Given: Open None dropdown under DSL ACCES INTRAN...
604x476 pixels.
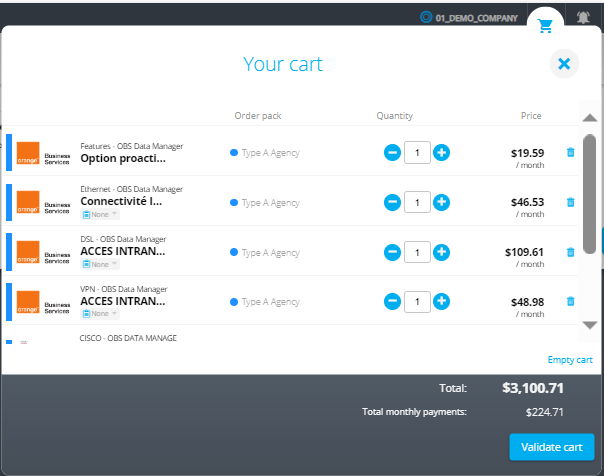Looking at the screenshot, I should click(x=100, y=264).
